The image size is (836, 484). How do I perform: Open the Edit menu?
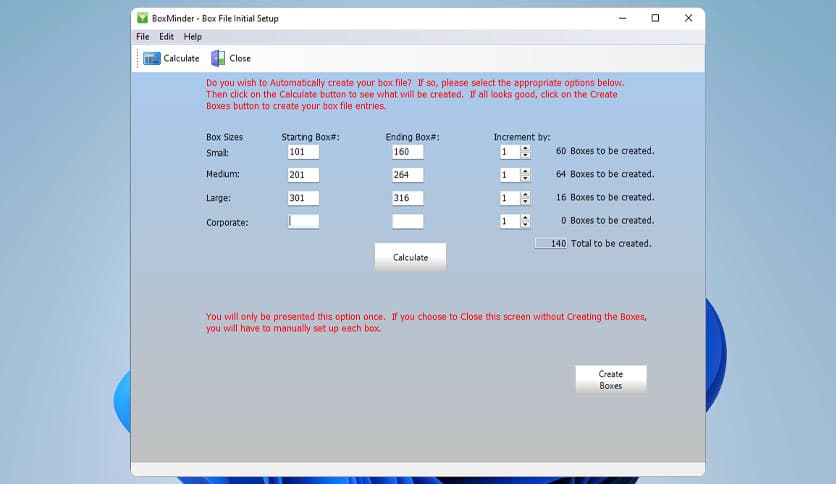point(166,37)
